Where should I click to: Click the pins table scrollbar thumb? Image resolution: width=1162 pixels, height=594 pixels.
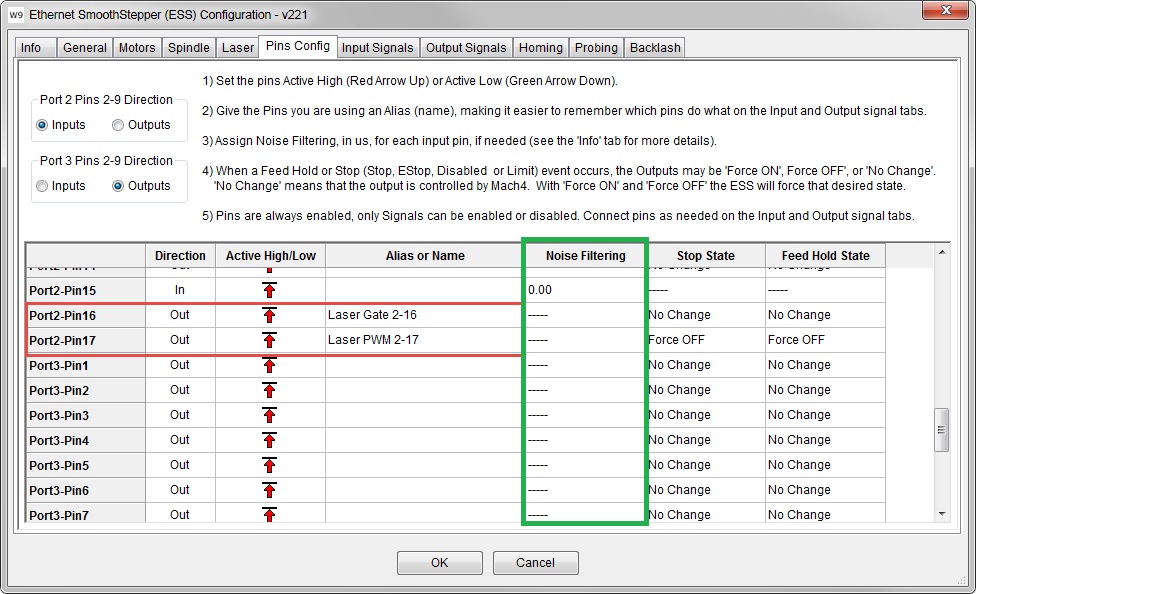pyautogui.click(x=942, y=430)
